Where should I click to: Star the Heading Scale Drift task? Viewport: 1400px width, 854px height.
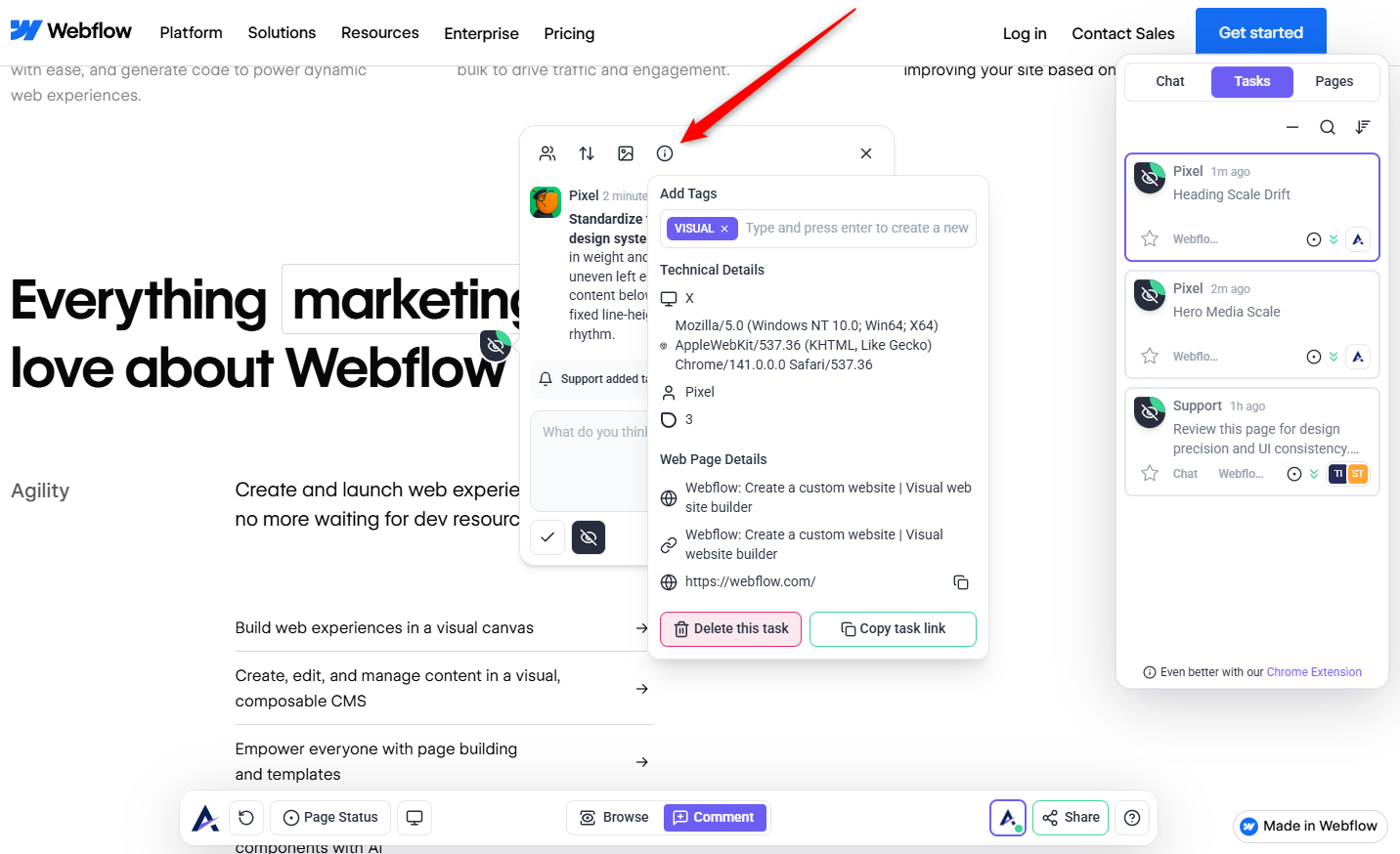click(x=1150, y=239)
